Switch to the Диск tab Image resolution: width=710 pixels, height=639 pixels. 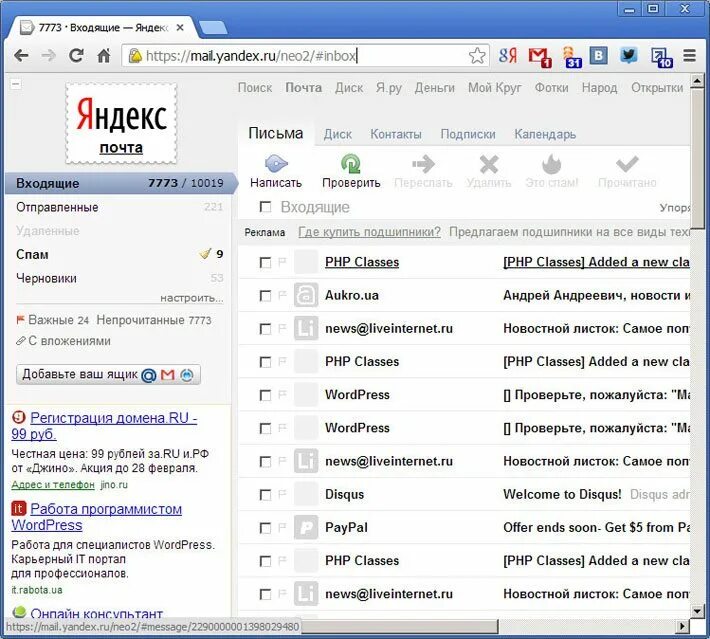338,134
